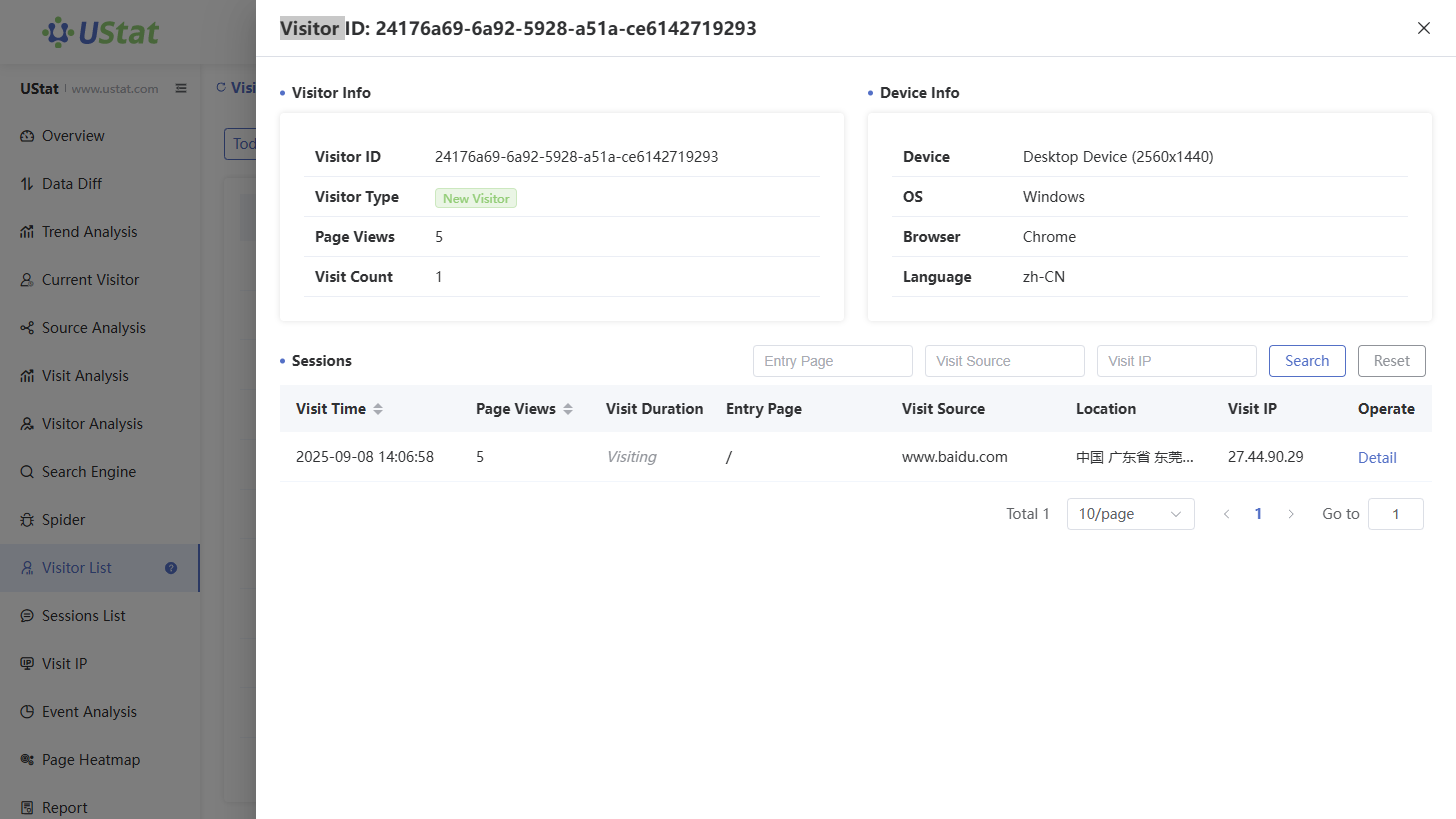Click the Spider bug icon

click(27, 520)
